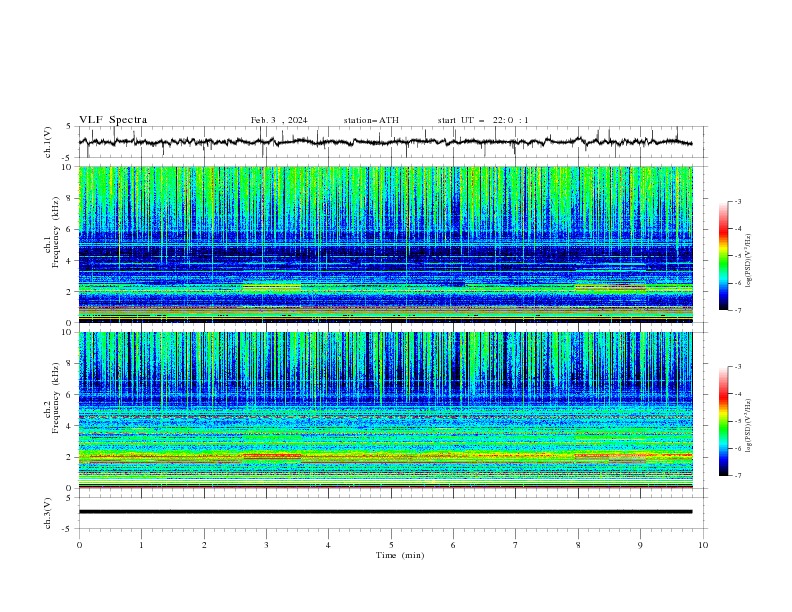Click time axis tick label "4"
792x612 pixels.
[x=328, y=545]
